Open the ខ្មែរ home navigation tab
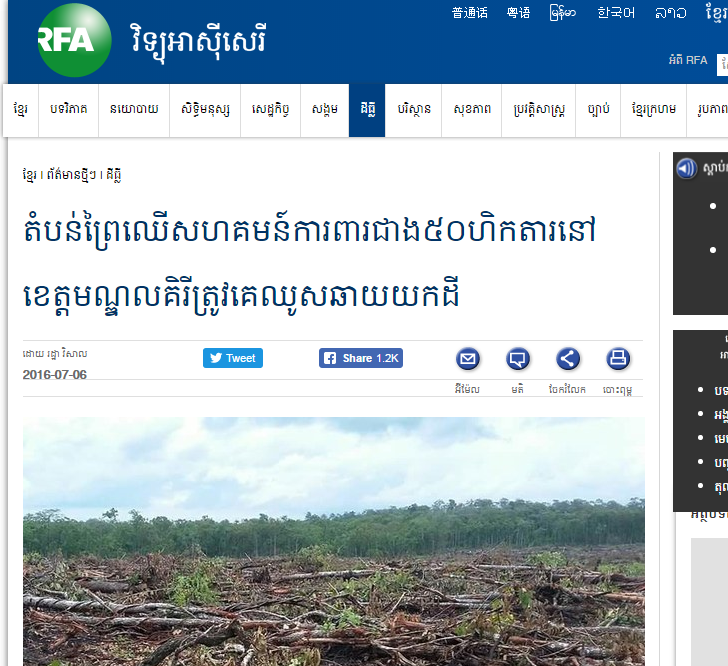 (x=21, y=109)
